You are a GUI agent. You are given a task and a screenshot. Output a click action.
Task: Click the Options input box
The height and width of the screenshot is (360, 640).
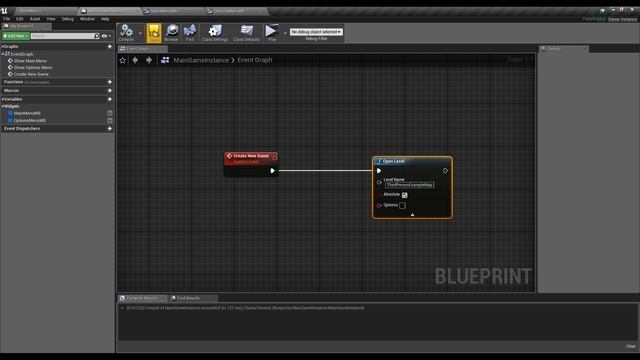click(402, 205)
